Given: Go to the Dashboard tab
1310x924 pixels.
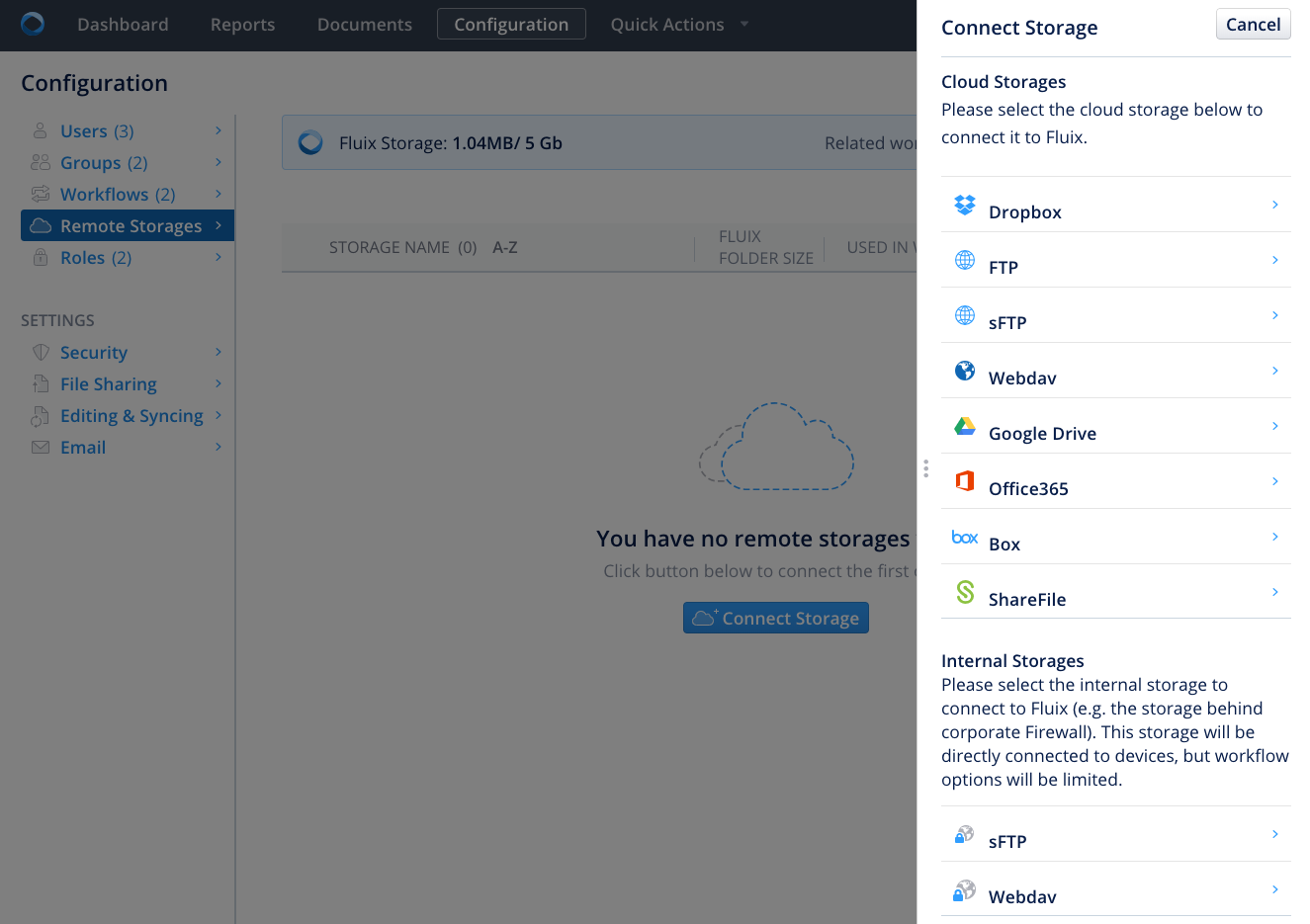Looking at the screenshot, I should pyautogui.click(x=123, y=25).
